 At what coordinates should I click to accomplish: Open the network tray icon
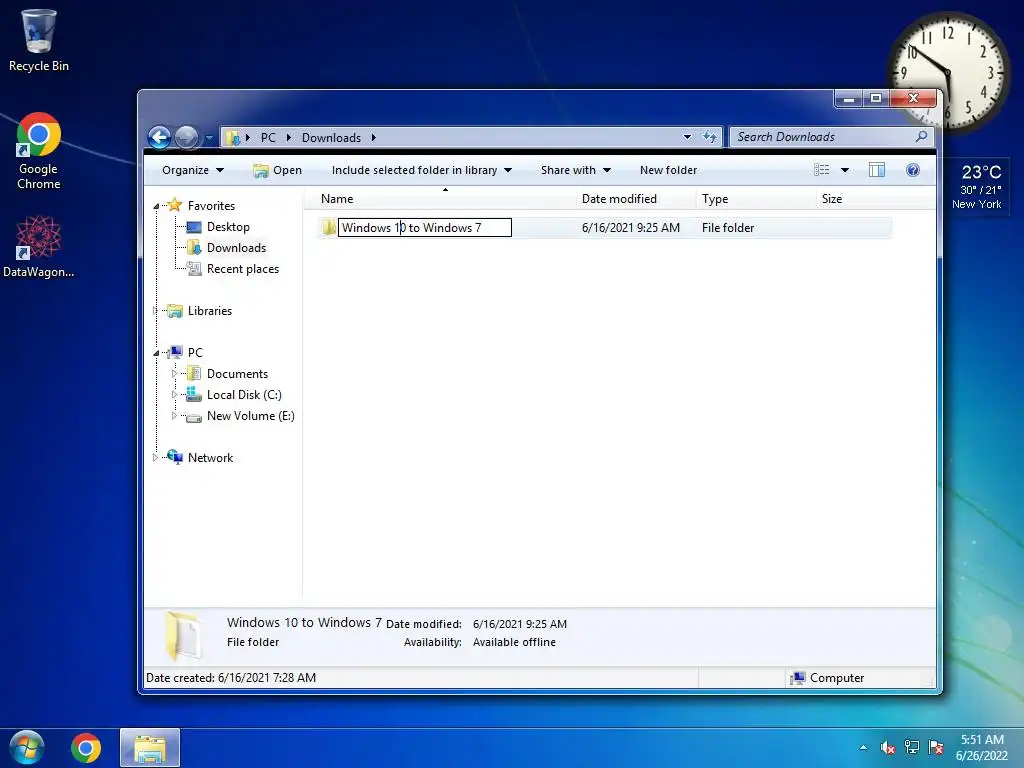tap(911, 747)
